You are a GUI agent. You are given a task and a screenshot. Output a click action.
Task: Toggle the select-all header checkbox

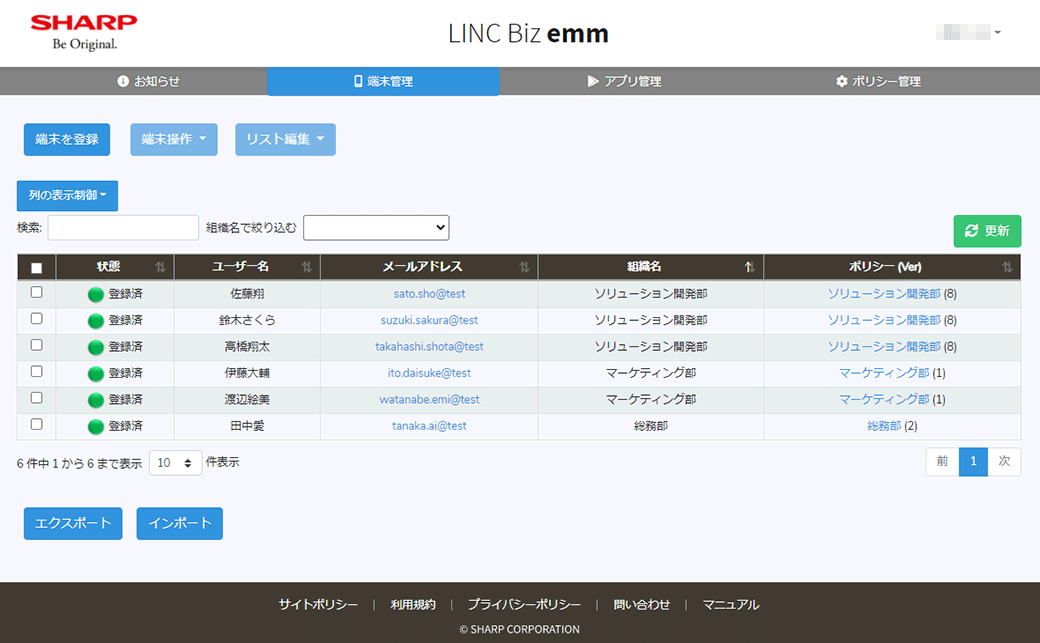36,268
